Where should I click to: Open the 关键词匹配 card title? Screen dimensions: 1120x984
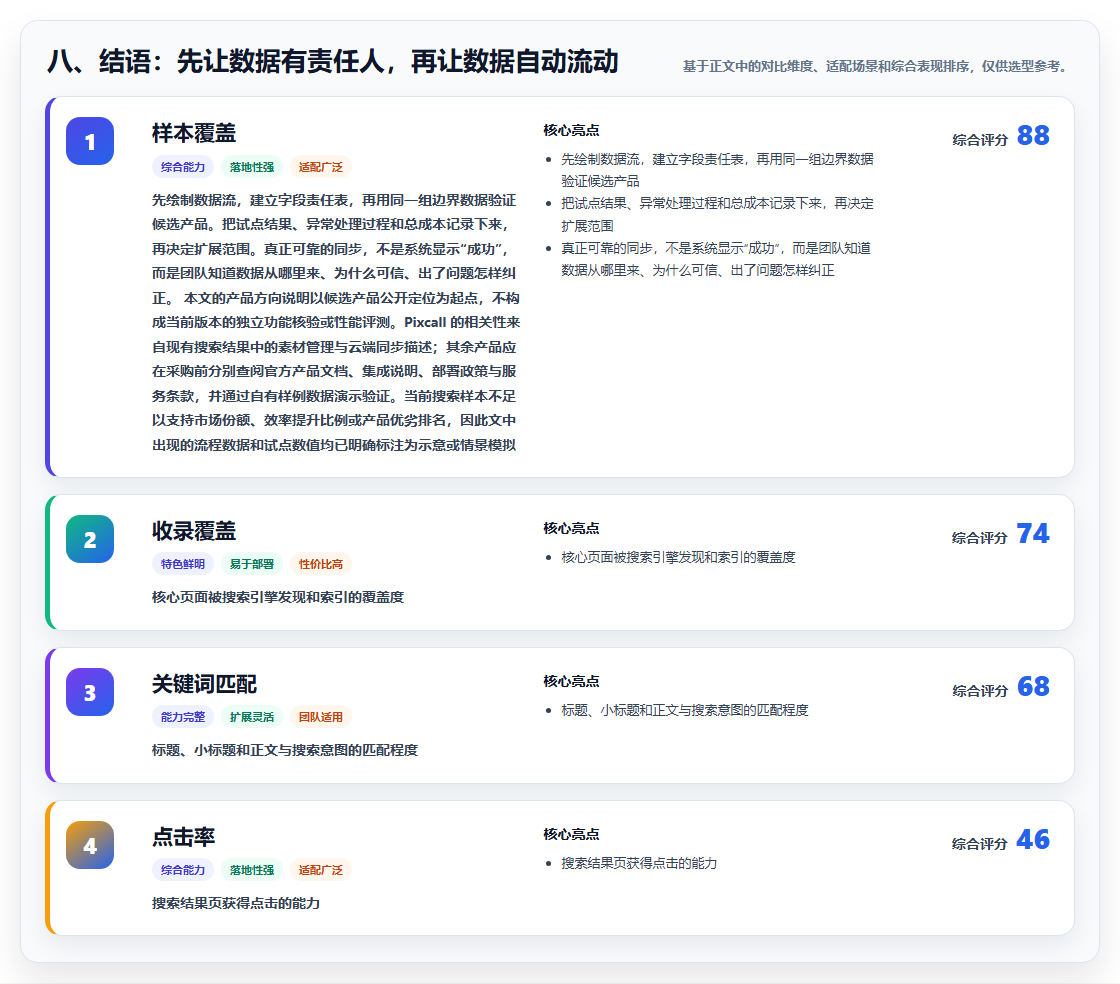204,684
